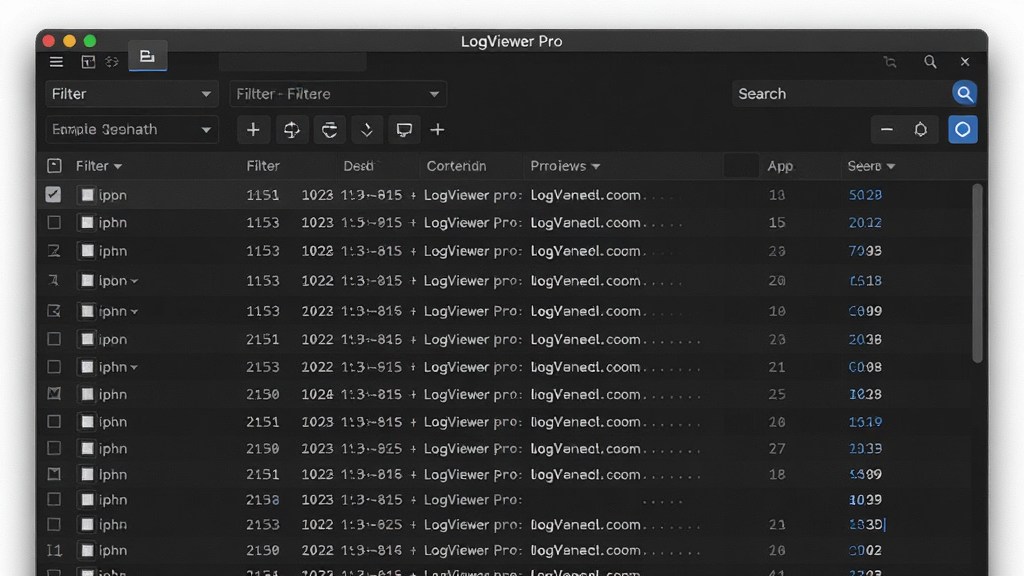Open the blue link 7093

(x=865, y=251)
